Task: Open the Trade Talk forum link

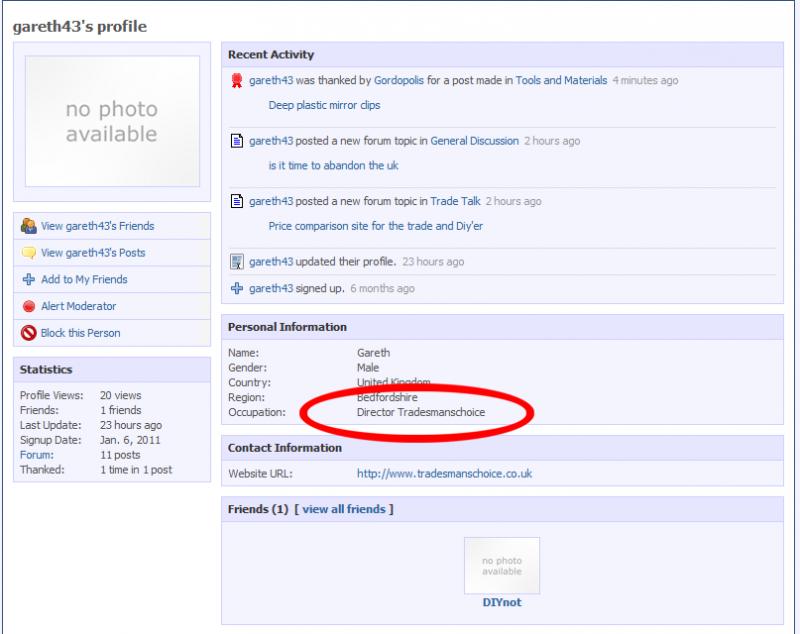Action: (455, 201)
